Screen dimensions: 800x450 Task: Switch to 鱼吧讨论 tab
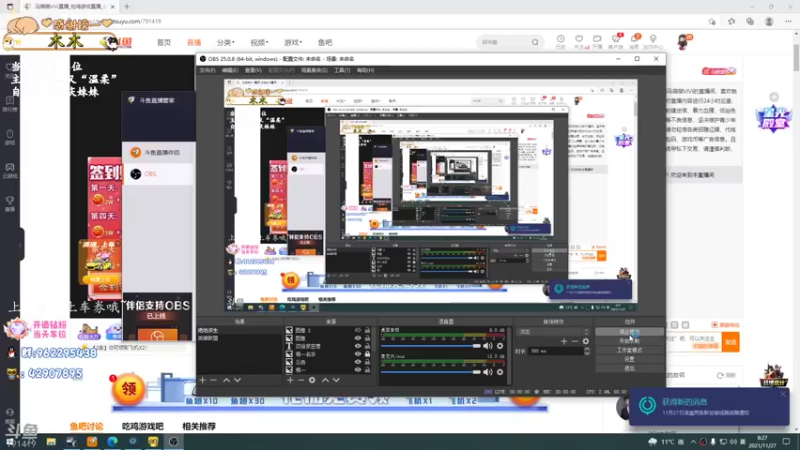coord(86,426)
